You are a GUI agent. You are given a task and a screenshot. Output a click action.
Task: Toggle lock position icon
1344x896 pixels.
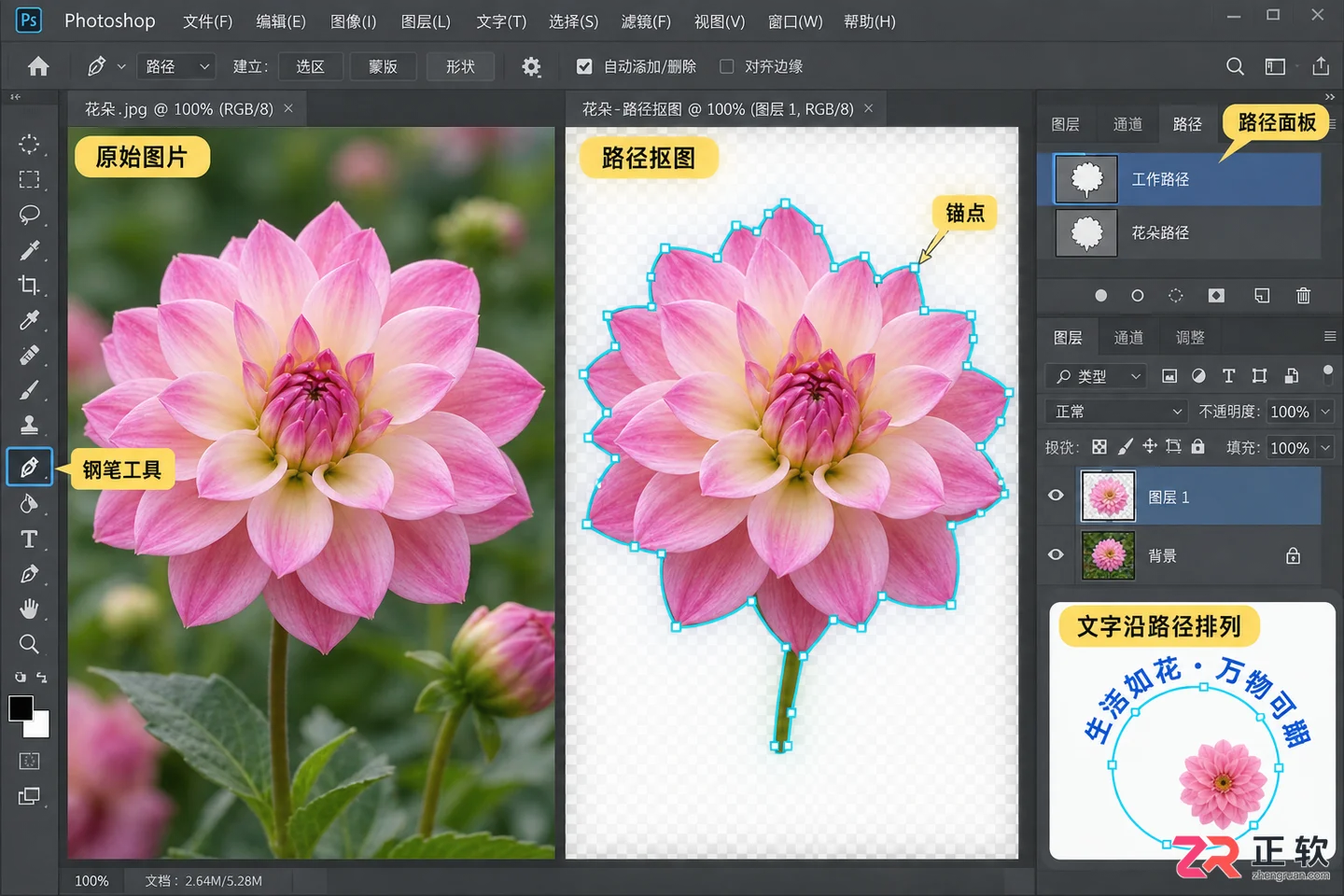1150,447
